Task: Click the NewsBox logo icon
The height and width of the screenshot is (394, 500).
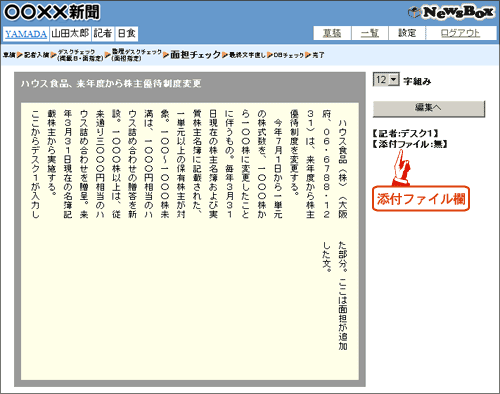Action: [451, 13]
